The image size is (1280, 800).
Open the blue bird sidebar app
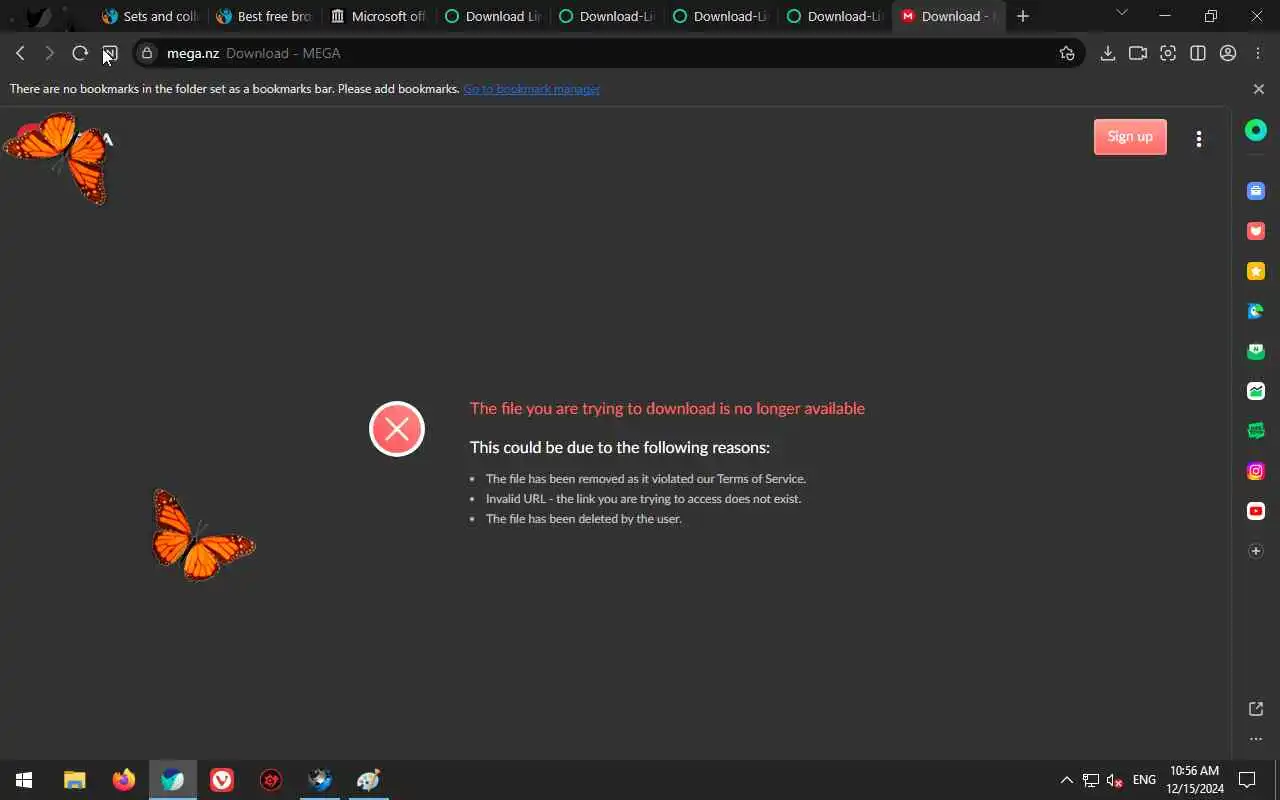pos(1256,311)
